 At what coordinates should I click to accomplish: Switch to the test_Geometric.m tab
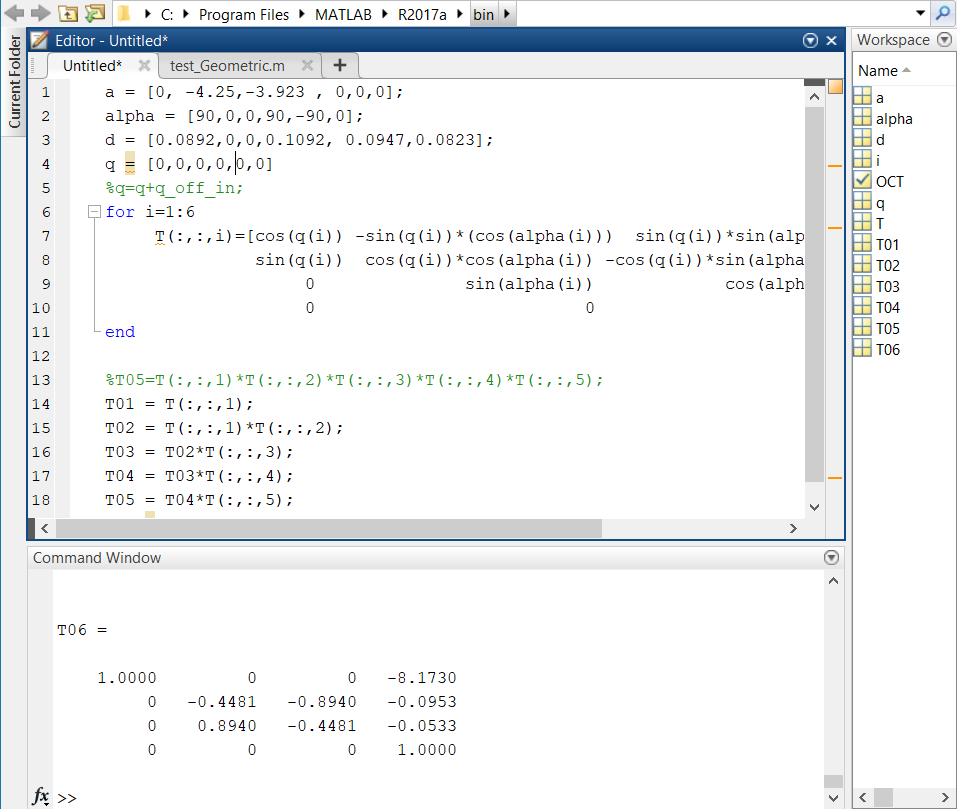(x=228, y=66)
